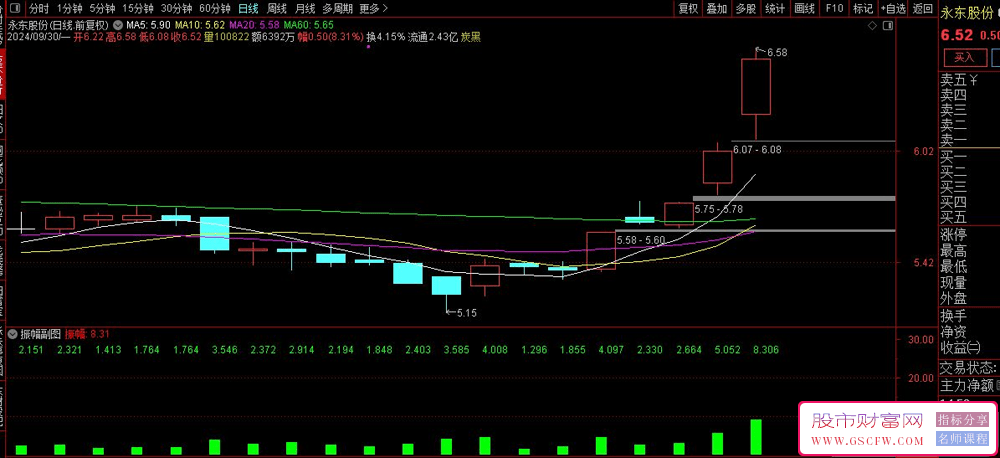Select the tallest green amplitude bar
The image size is (1000, 458).
click(x=756, y=437)
